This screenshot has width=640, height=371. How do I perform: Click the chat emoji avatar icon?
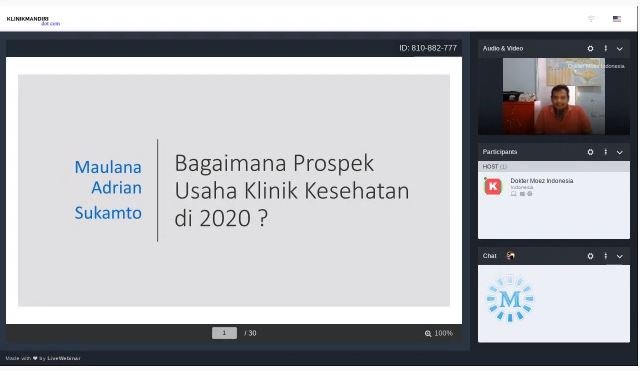coord(510,256)
